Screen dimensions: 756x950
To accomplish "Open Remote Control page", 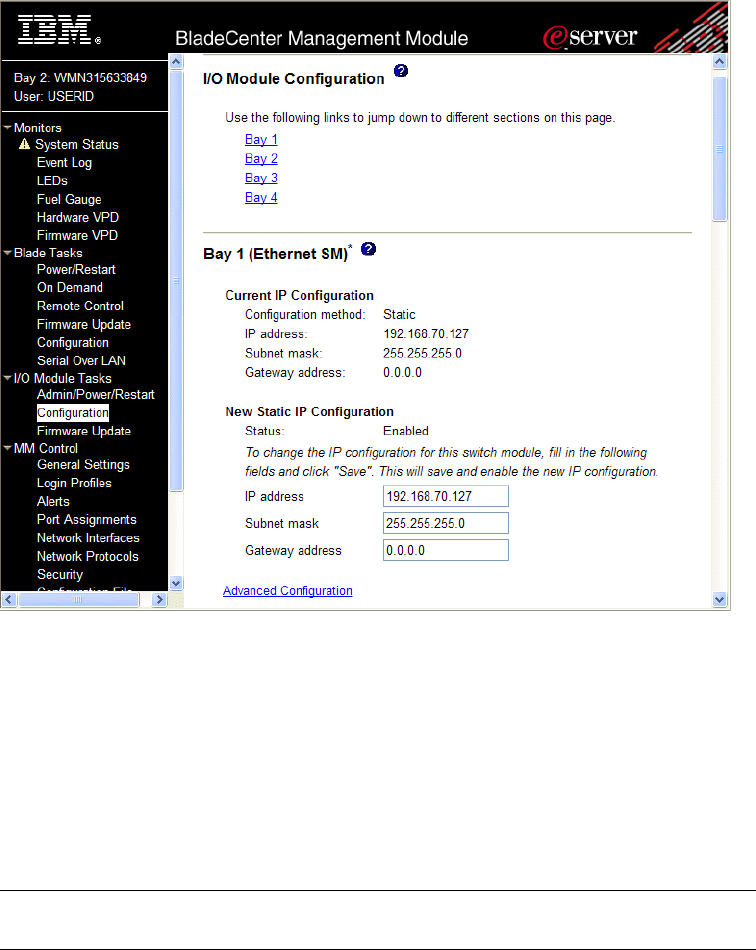I will (x=80, y=306).
